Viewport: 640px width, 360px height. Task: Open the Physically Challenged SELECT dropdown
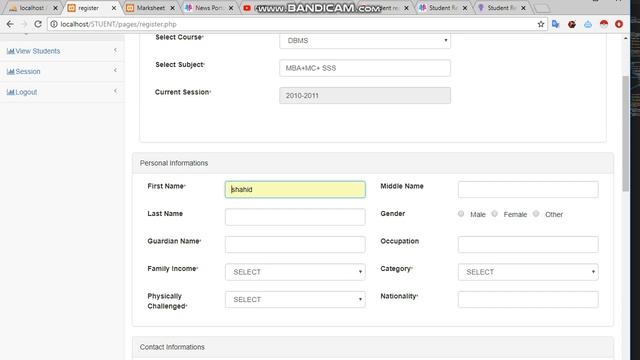(295, 299)
